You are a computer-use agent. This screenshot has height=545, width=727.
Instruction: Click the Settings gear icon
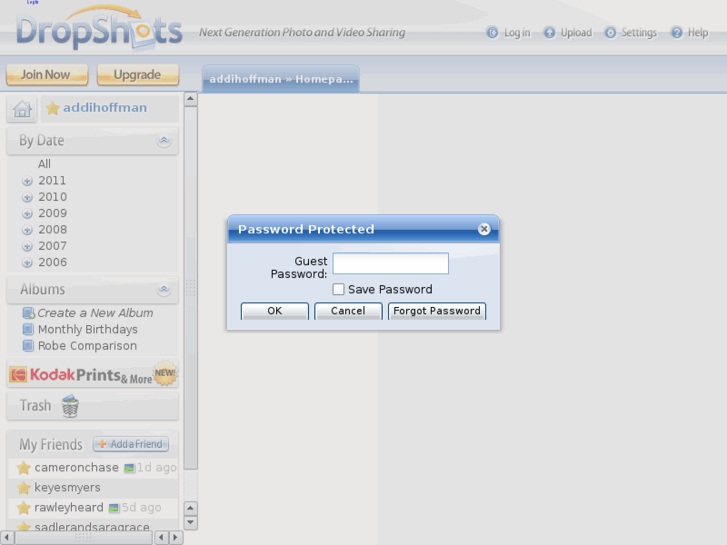611,32
